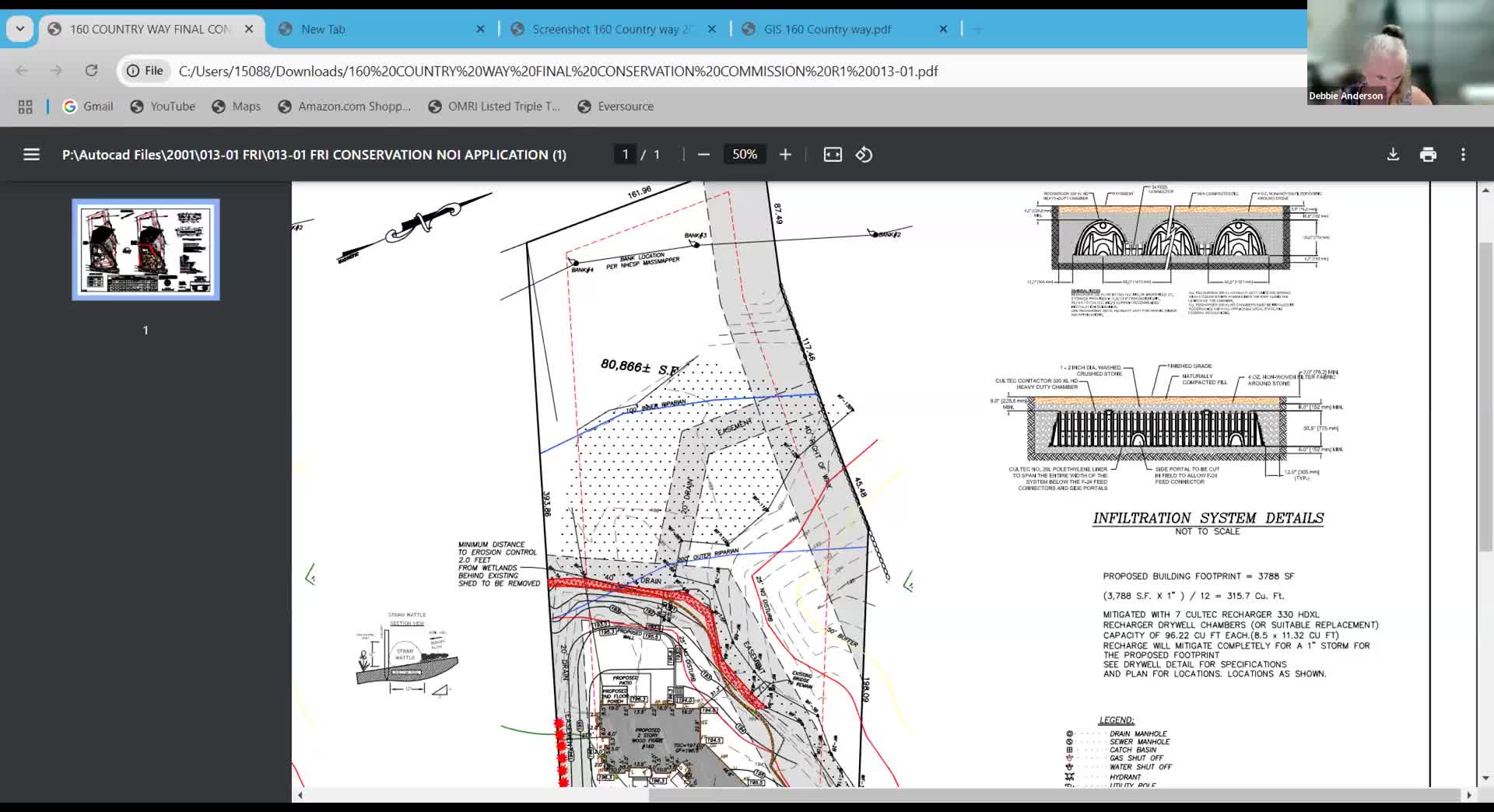Download the PDF file
The image size is (1494, 812).
[1393, 155]
